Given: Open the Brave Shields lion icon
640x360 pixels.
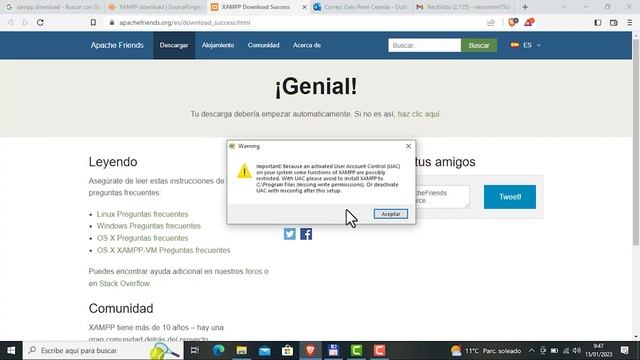Looking at the screenshot, I should (513, 22).
